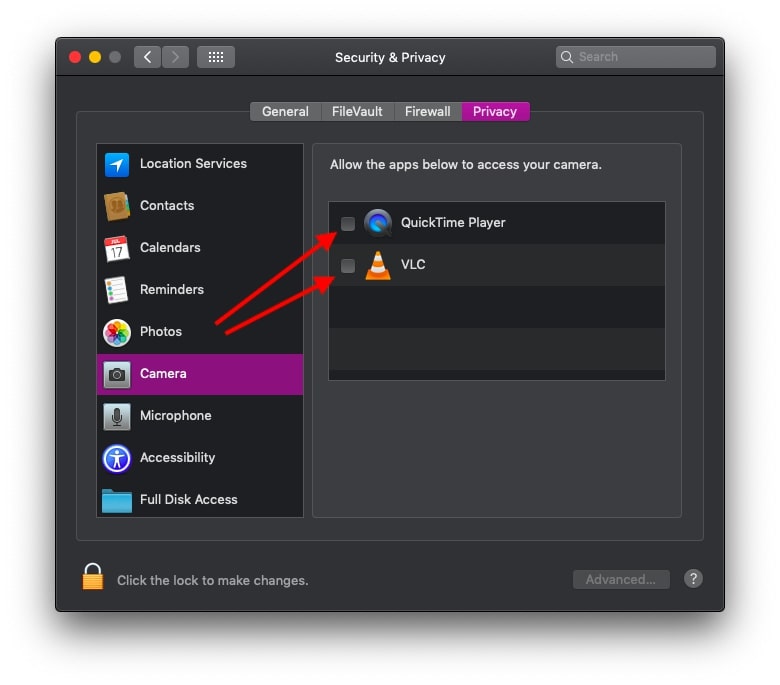
Task: Minimize window with the yellow button
Action: [x=95, y=57]
